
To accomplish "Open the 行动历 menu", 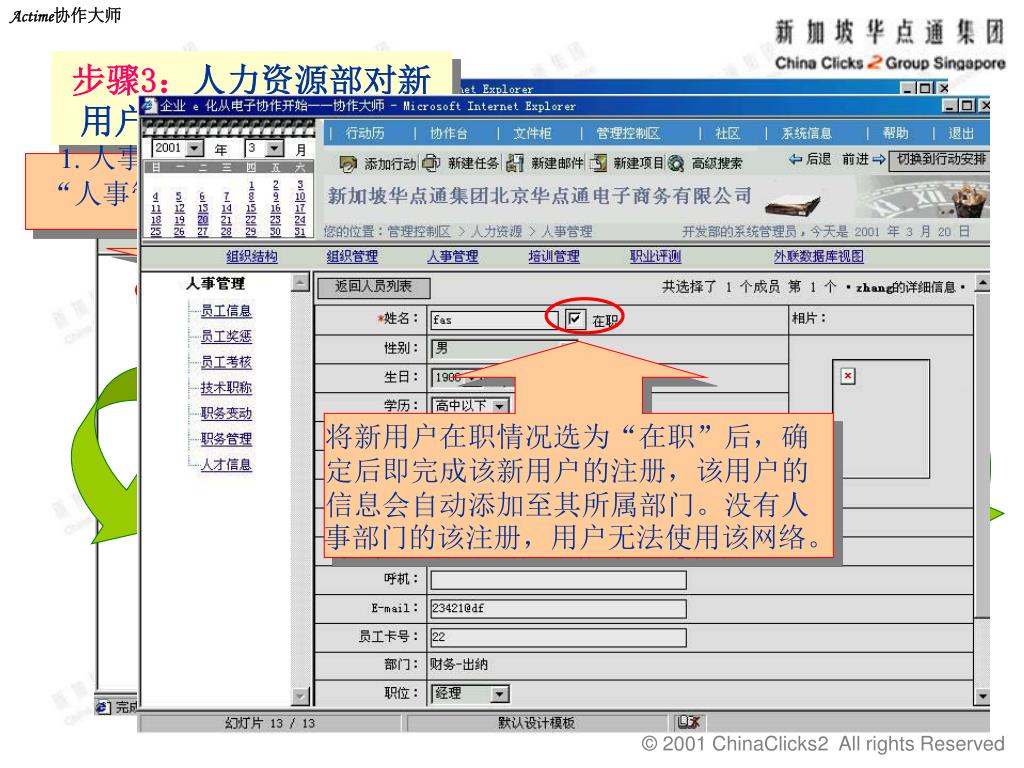I will point(365,133).
